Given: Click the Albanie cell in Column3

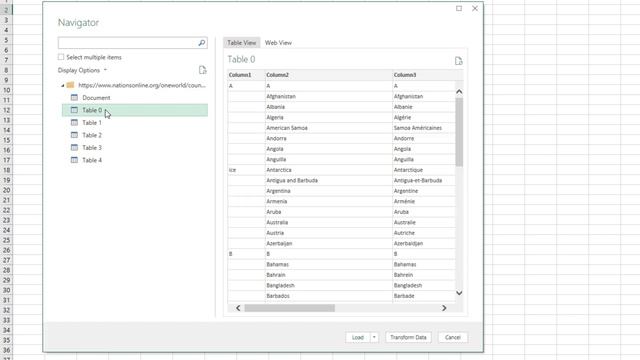Looking at the screenshot, I should [424, 107].
